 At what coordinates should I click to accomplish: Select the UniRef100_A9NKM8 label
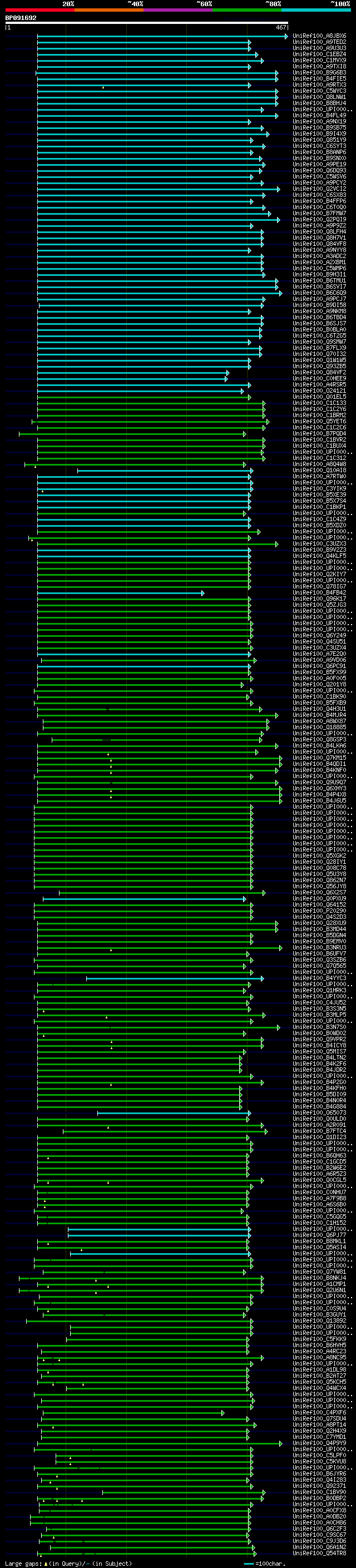319,311
